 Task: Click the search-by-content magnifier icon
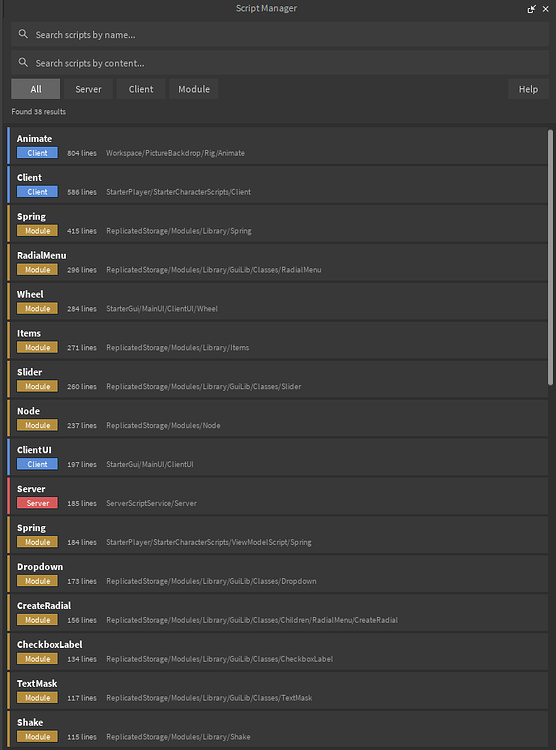(23, 62)
